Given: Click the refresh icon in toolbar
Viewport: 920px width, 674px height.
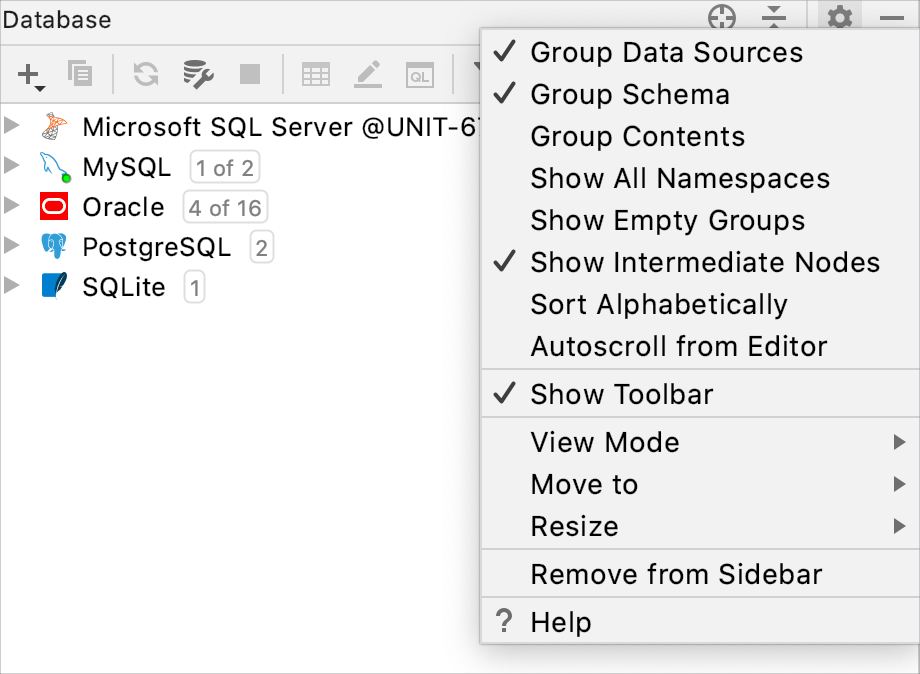Looking at the screenshot, I should pyautogui.click(x=146, y=74).
